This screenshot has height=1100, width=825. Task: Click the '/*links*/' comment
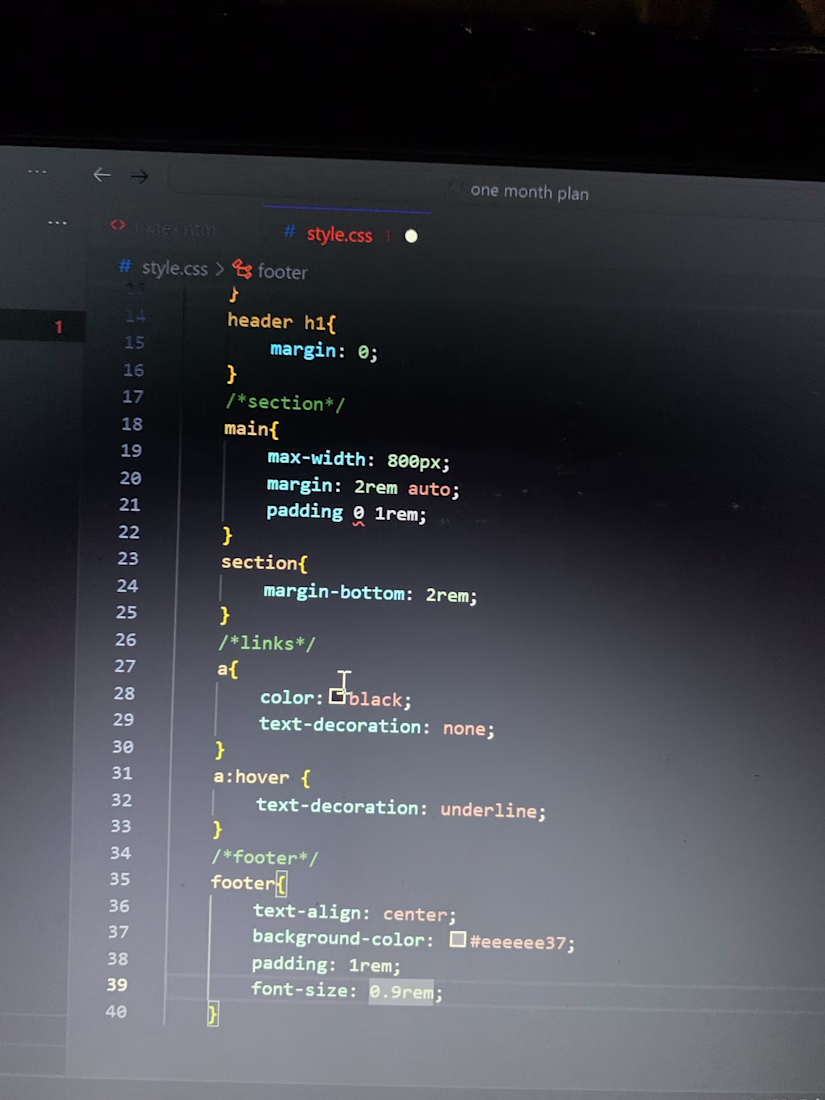click(267, 643)
